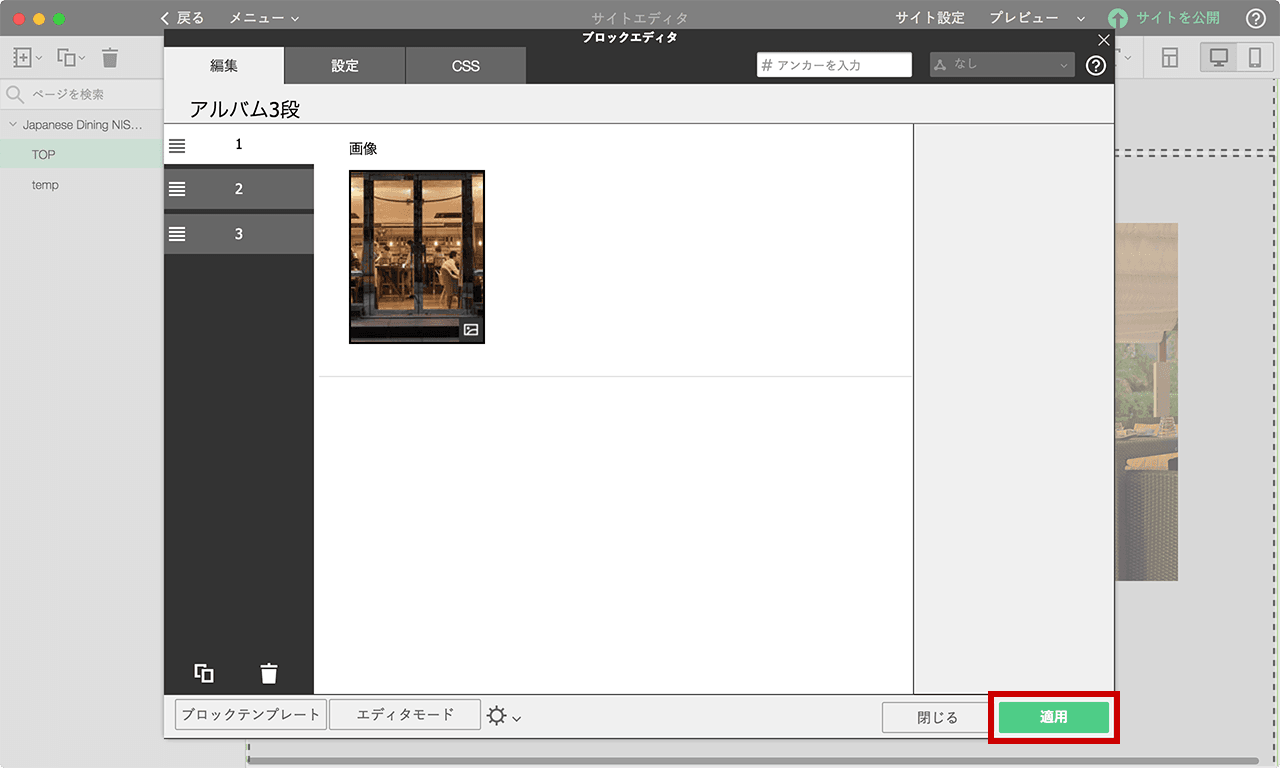
Task: Click the magnifier search icon in sidebar
Action: coord(15,94)
